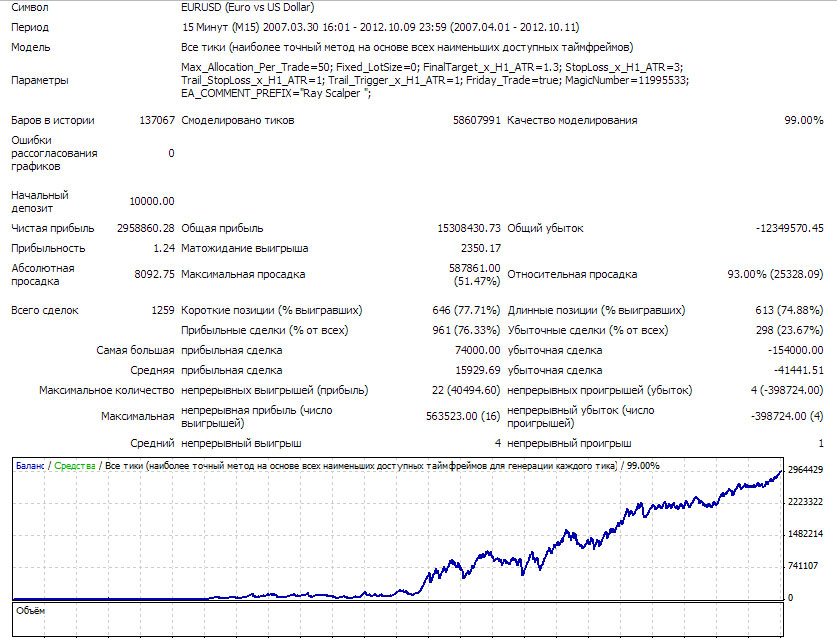Select the Качество моделирования label
The image size is (837, 639).
(572, 121)
